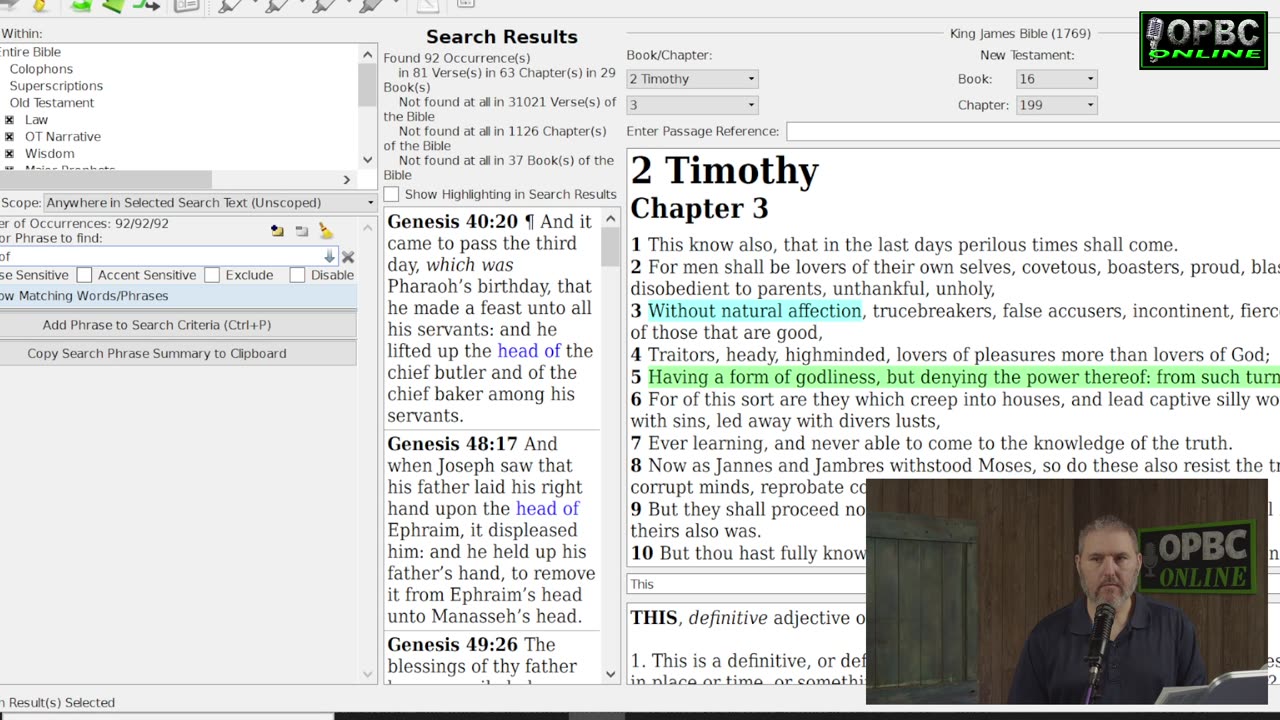This screenshot has height=720, width=1280.
Task: Click the search results scroll up arrow
Action: (611, 219)
